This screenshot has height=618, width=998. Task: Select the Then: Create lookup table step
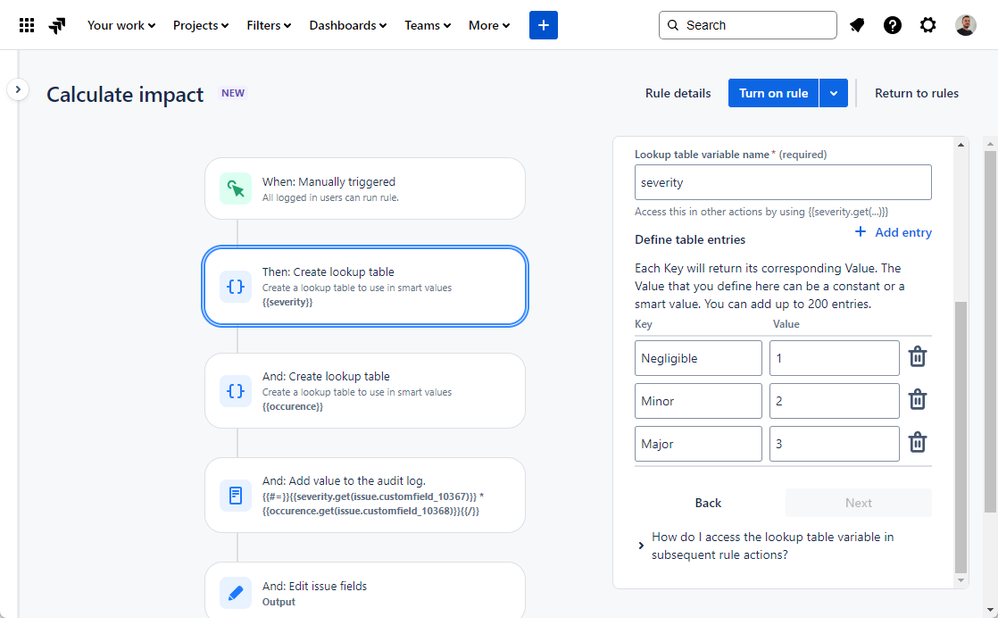pos(365,286)
